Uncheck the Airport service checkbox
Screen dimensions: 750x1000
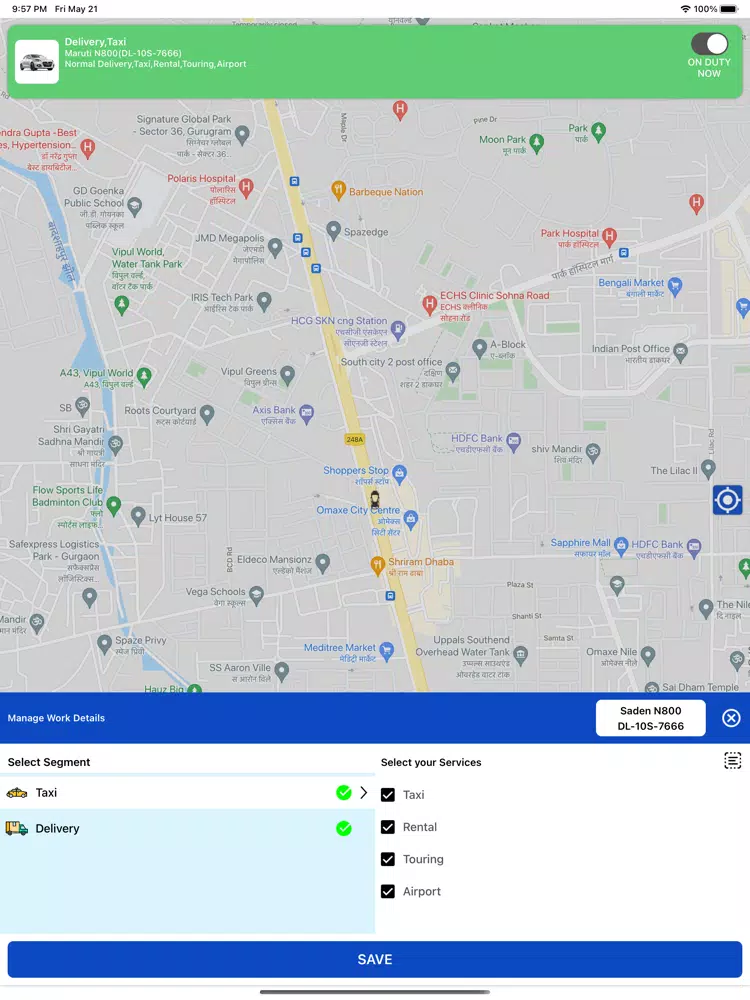[x=388, y=892]
